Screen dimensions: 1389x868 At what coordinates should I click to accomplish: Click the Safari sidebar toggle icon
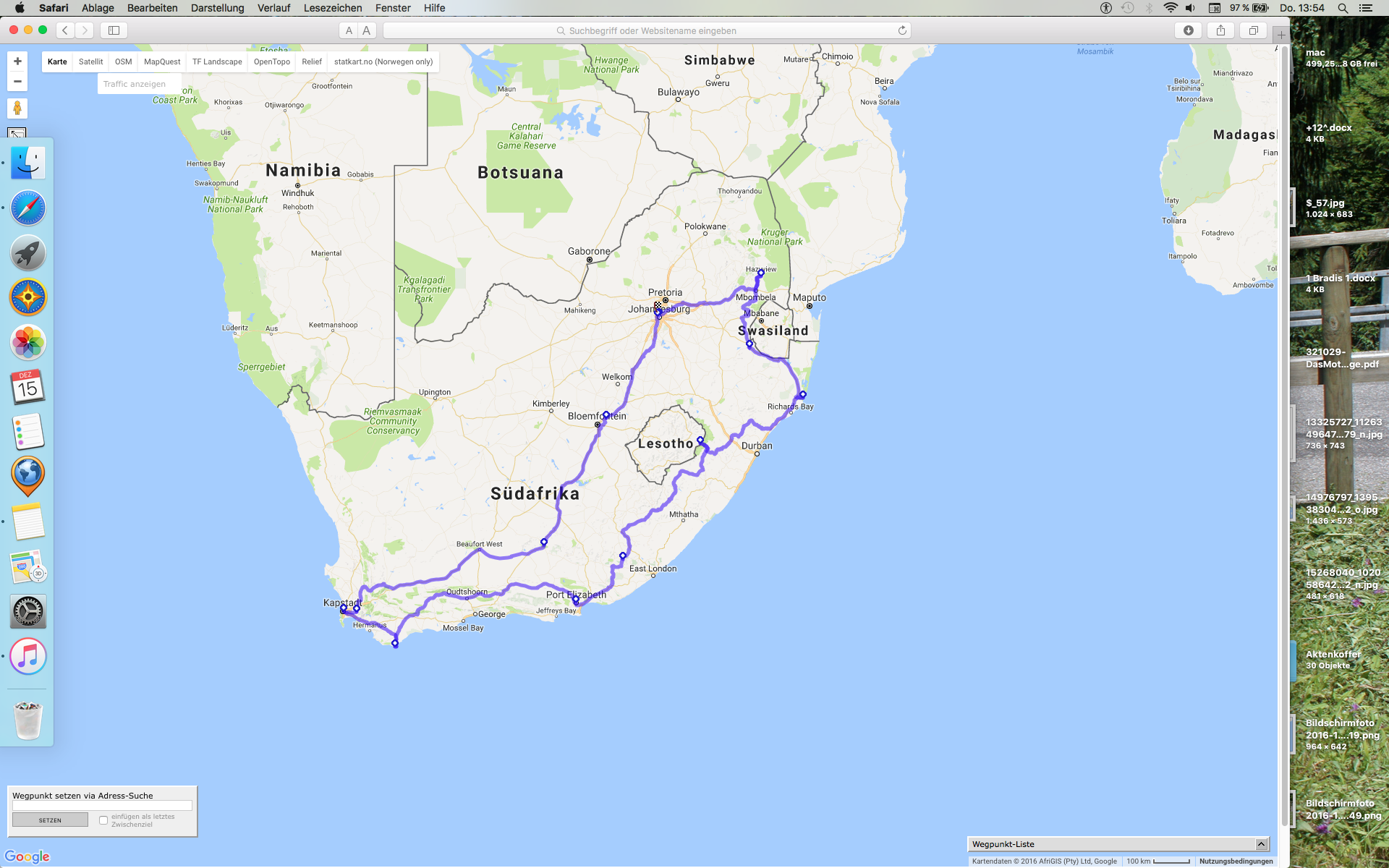point(114,30)
